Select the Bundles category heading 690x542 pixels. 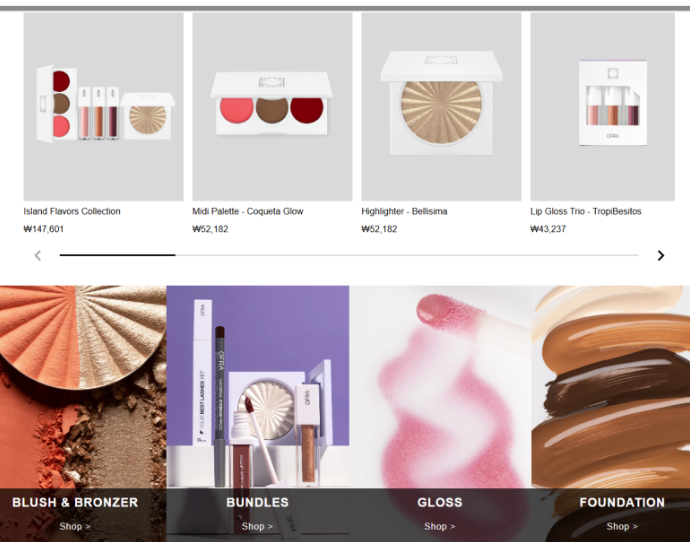point(257,502)
